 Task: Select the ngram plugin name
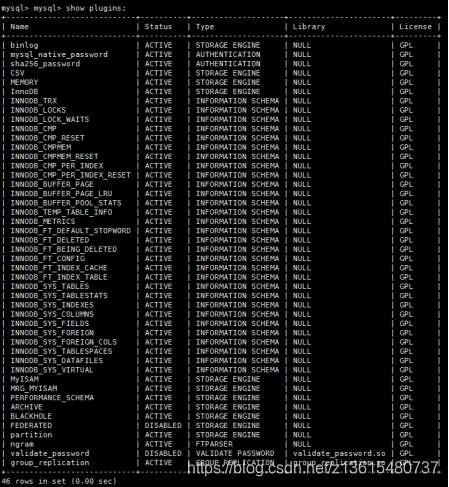[22, 444]
